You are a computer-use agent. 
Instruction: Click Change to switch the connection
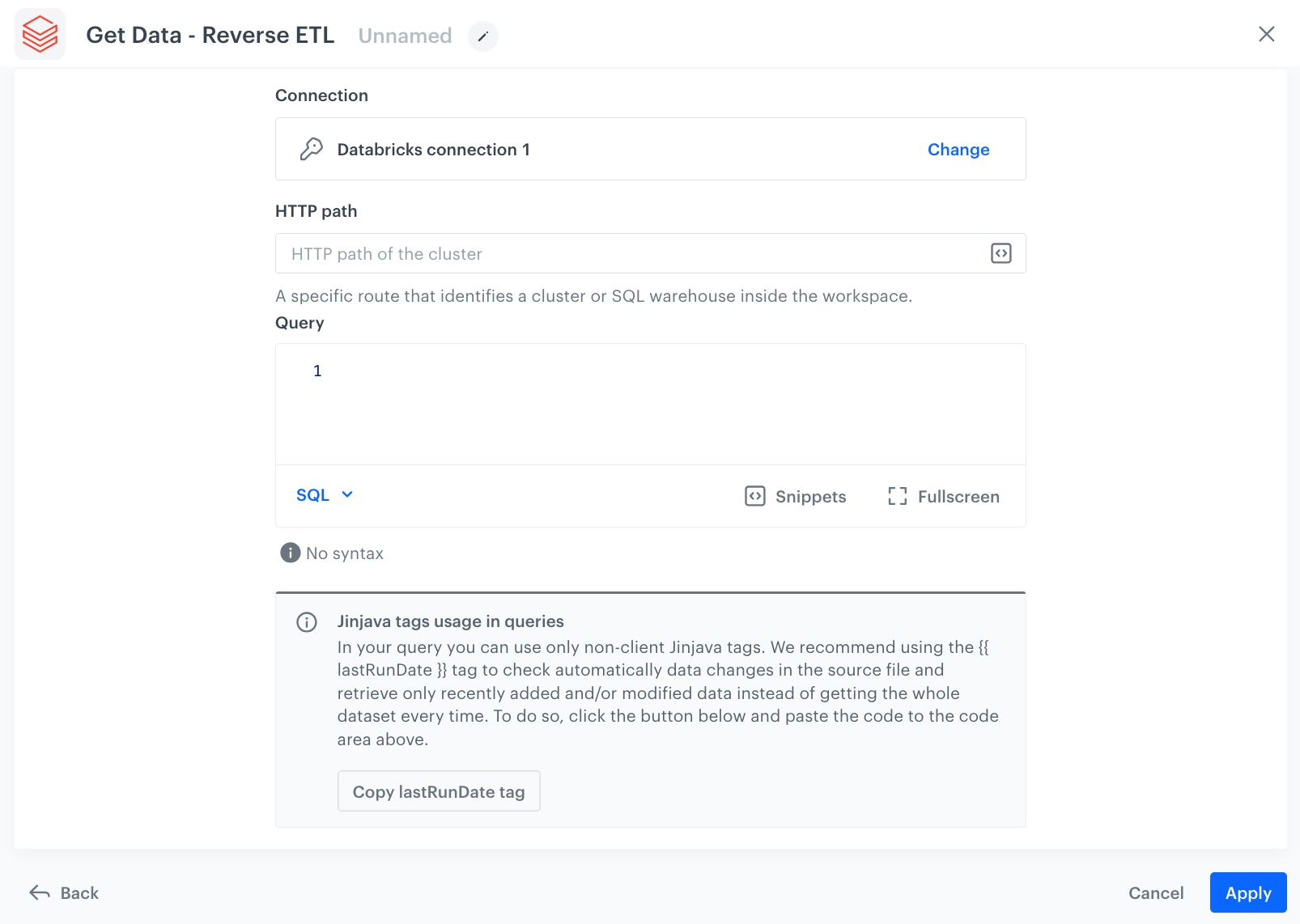(958, 149)
